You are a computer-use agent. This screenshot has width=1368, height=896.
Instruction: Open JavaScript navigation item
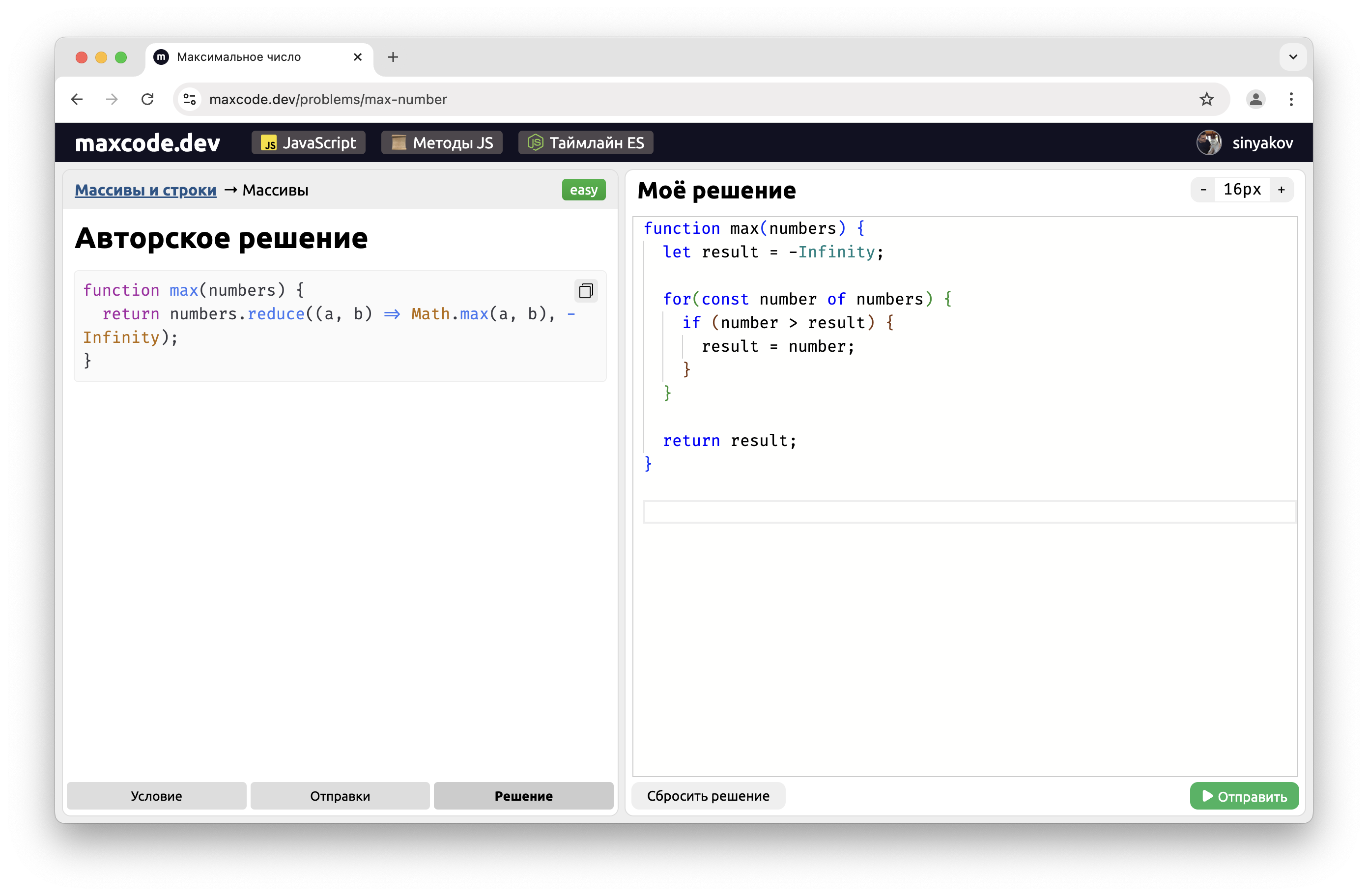(309, 142)
